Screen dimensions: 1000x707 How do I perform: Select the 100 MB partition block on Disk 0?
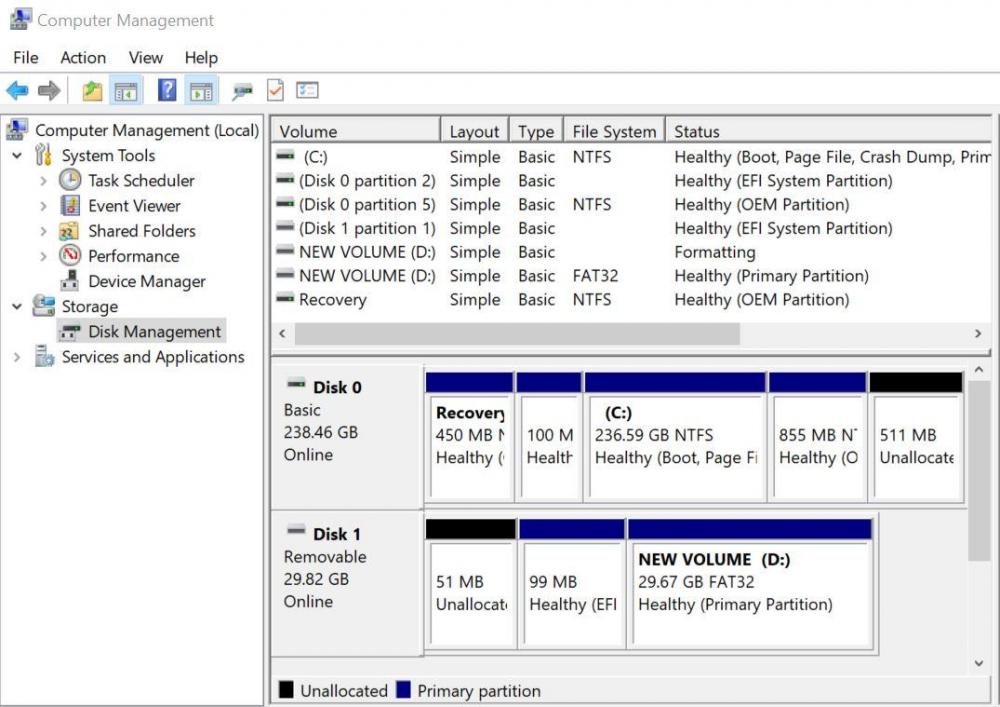click(x=549, y=437)
